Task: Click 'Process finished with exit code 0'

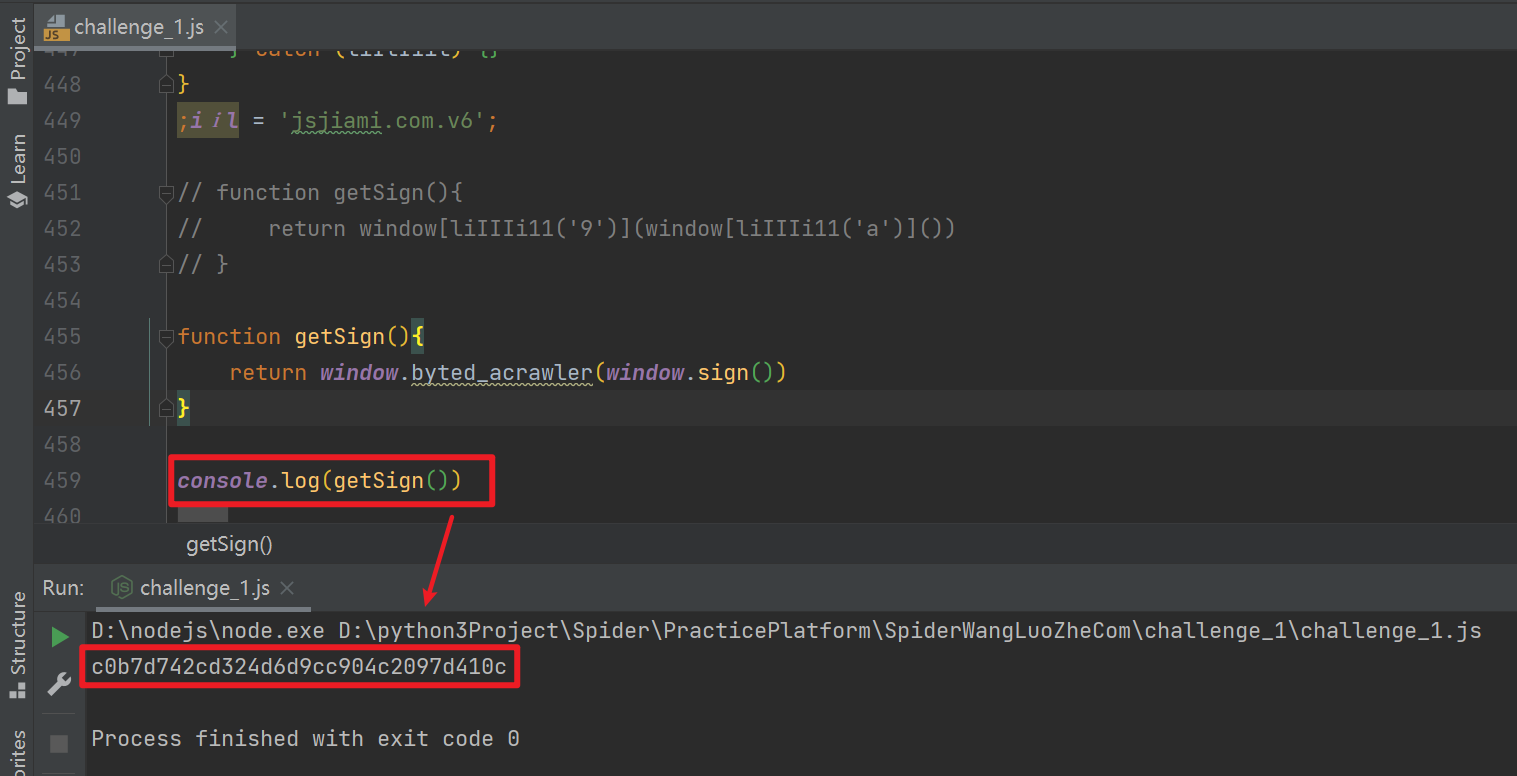Action: [305, 739]
